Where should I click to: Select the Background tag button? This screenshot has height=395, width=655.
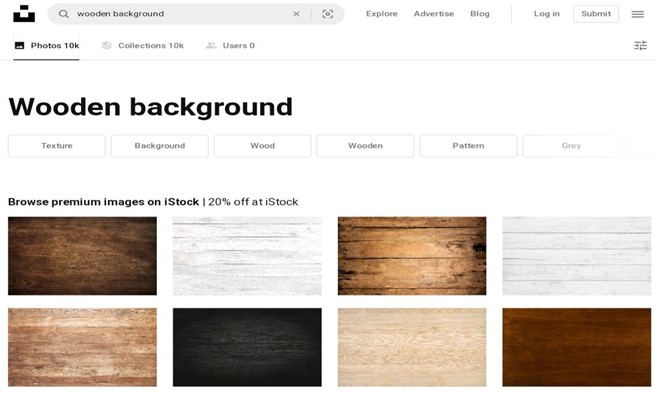[160, 146]
